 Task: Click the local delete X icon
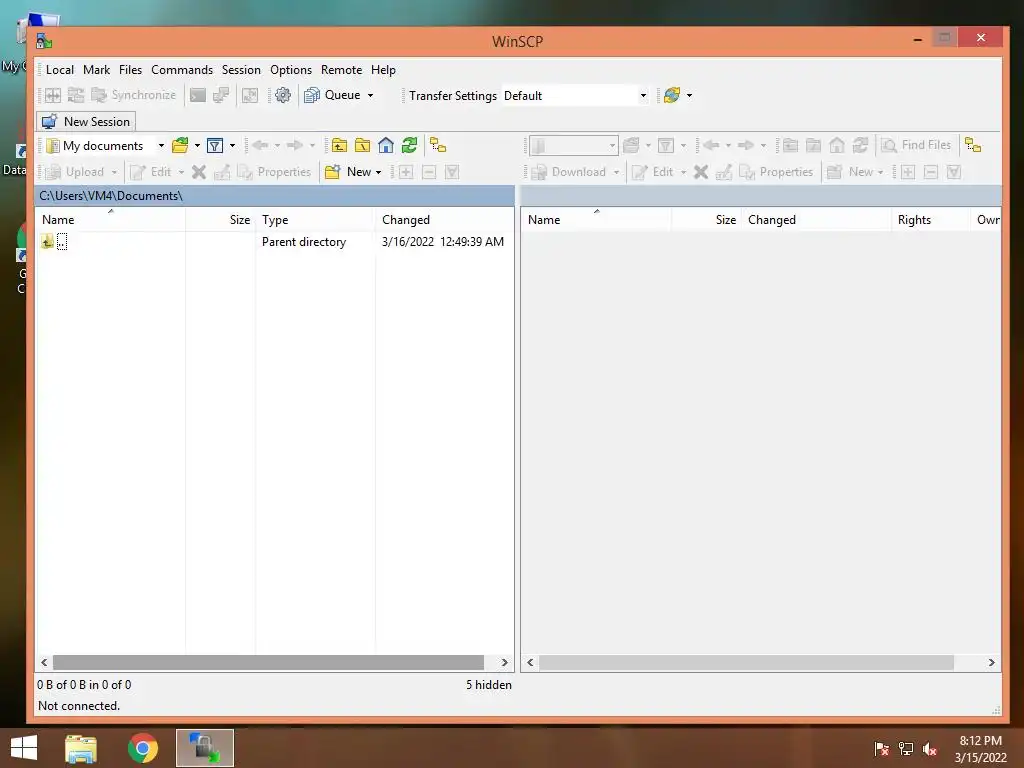pyautogui.click(x=199, y=172)
